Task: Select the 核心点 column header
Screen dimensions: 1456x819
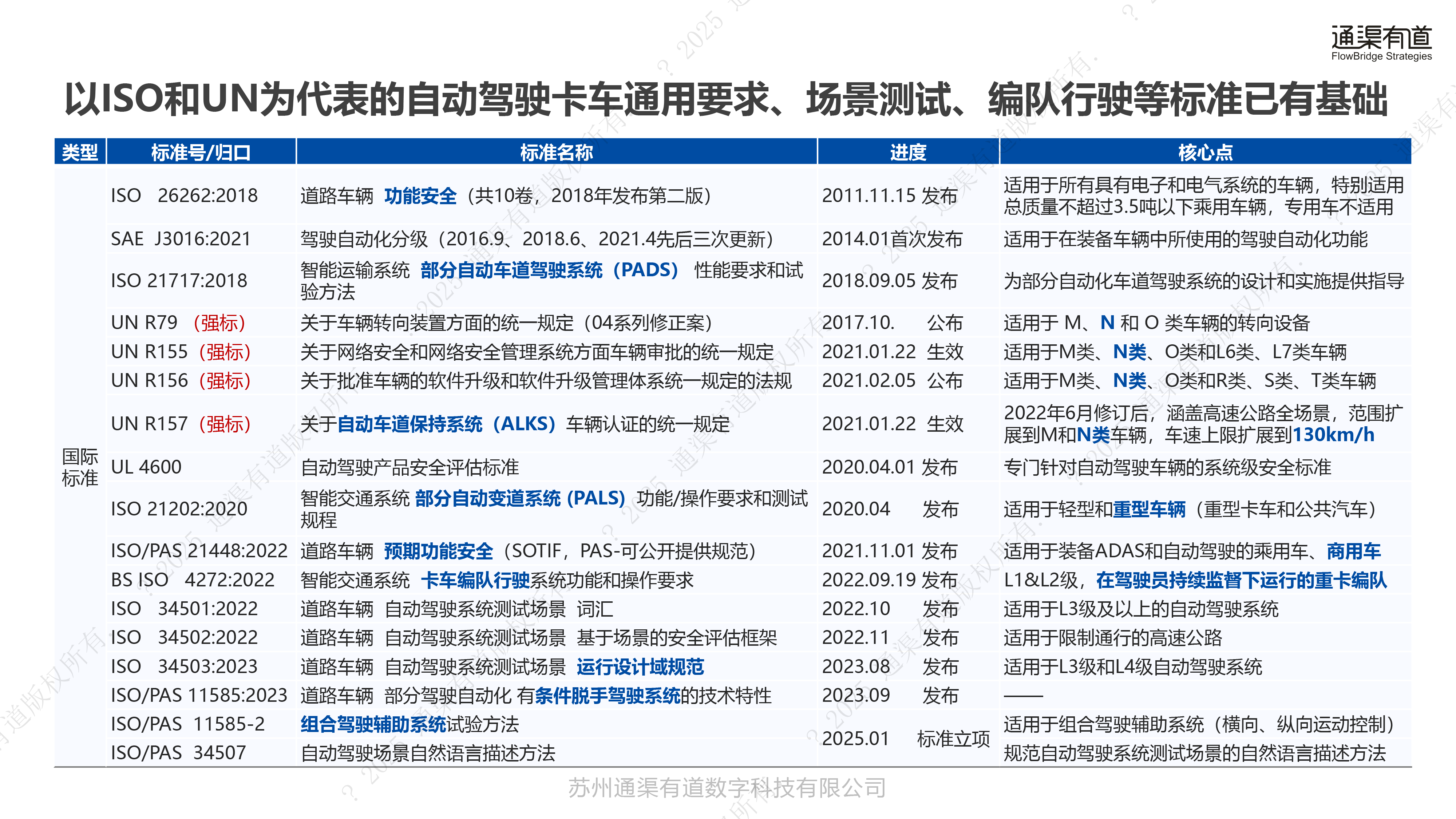Action: coord(1205,152)
